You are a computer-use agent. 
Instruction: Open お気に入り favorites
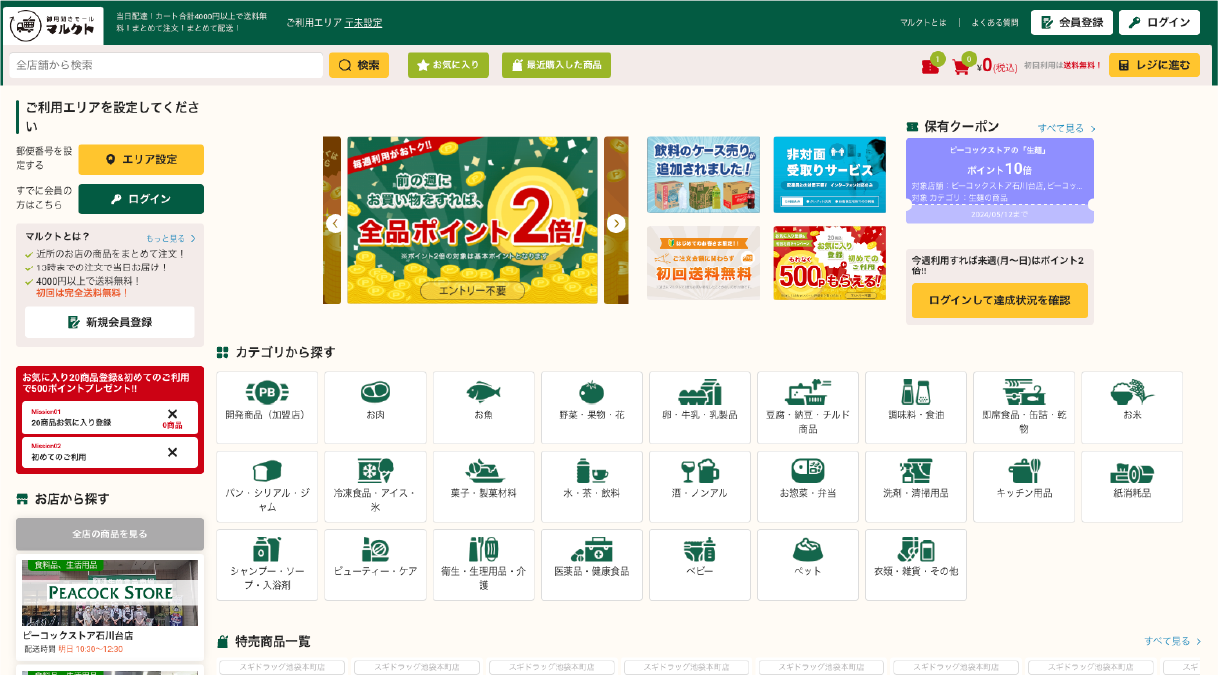point(447,65)
